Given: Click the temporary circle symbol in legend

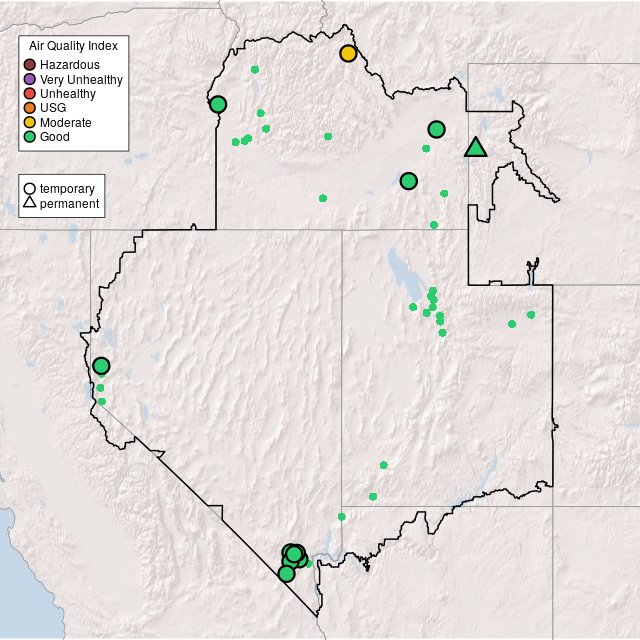Looking at the screenshot, I should tap(30, 188).
